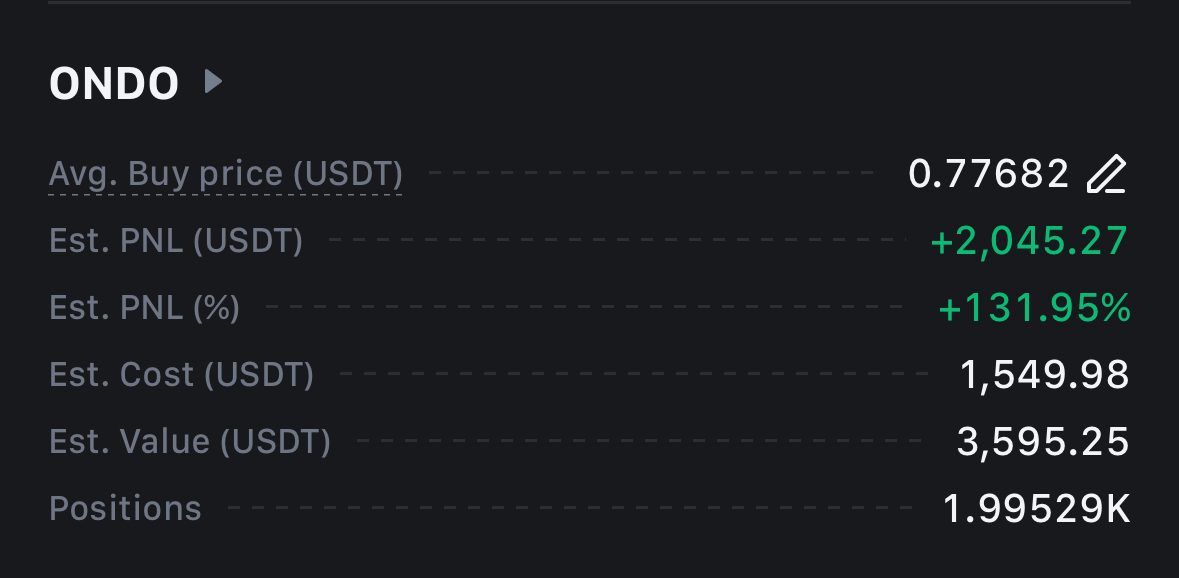Image resolution: width=1179 pixels, height=578 pixels.
Task: Click the Positions label
Action: 126,508
